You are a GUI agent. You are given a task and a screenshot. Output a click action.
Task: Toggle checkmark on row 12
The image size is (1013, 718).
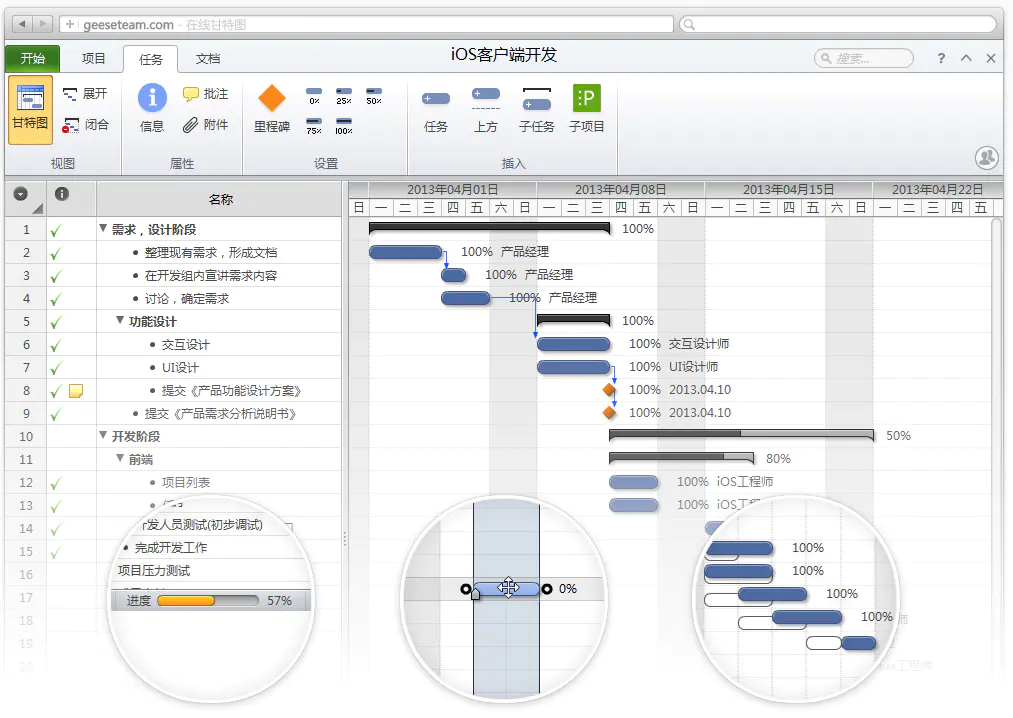56,483
